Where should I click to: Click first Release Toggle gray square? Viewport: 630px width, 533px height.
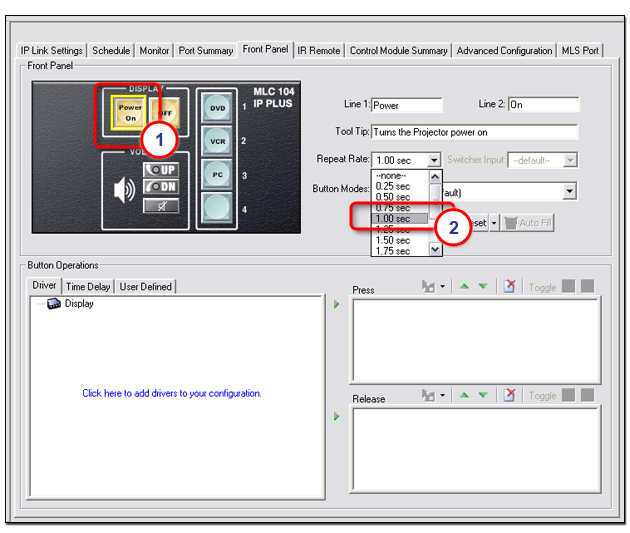pyautogui.click(x=569, y=395)
